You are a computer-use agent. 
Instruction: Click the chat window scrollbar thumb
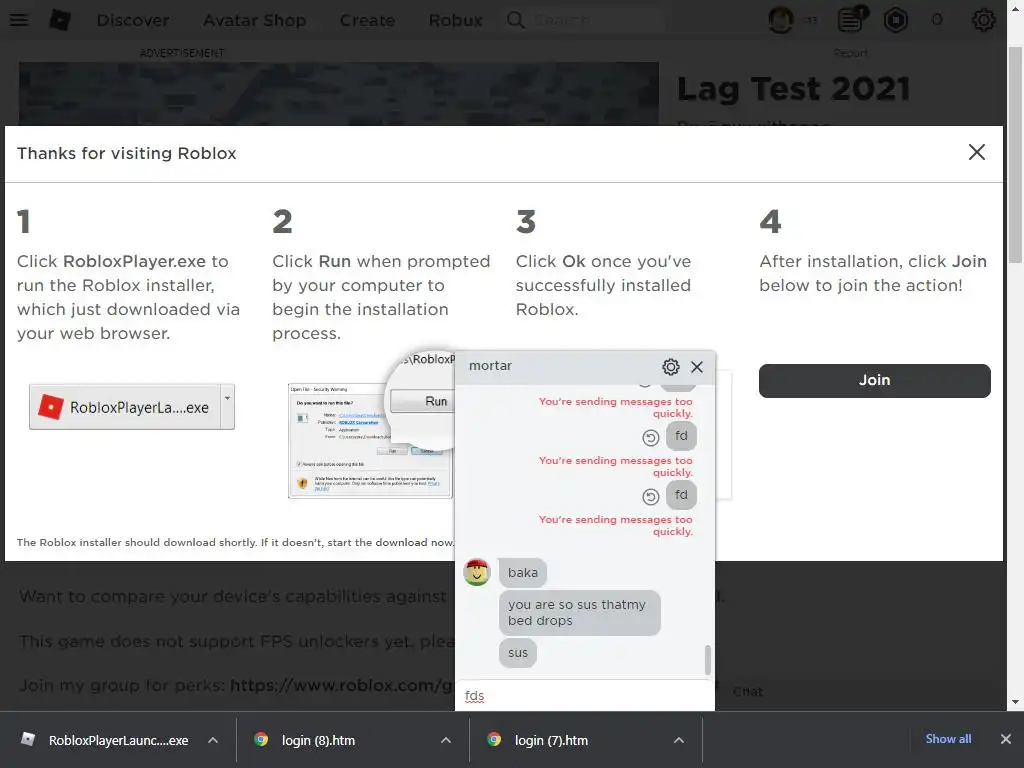point(707,660)
